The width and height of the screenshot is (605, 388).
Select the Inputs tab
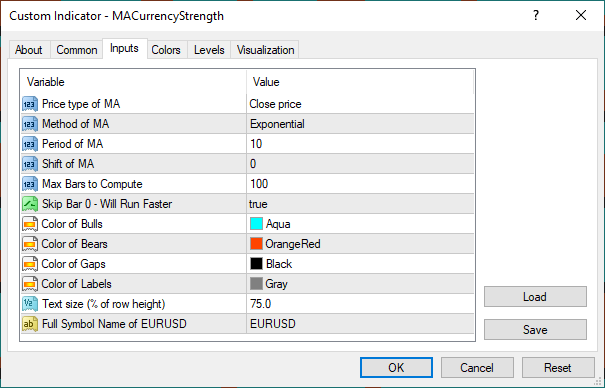[124, 48]
